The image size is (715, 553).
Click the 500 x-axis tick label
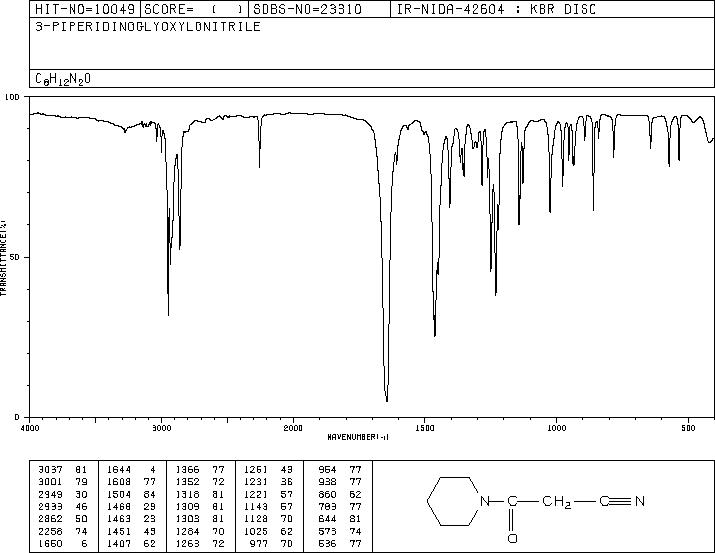click(688, 428)
